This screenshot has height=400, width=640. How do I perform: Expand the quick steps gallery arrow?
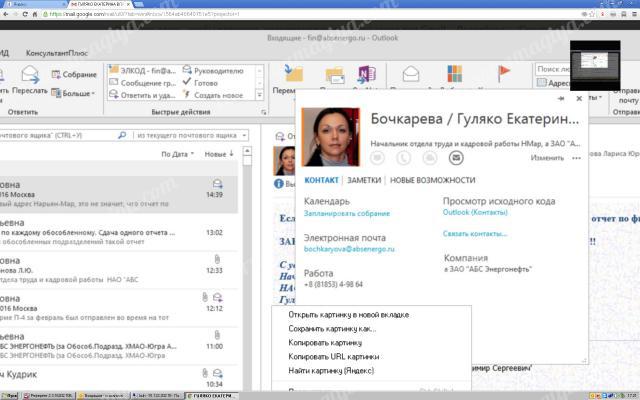point(259,95)
